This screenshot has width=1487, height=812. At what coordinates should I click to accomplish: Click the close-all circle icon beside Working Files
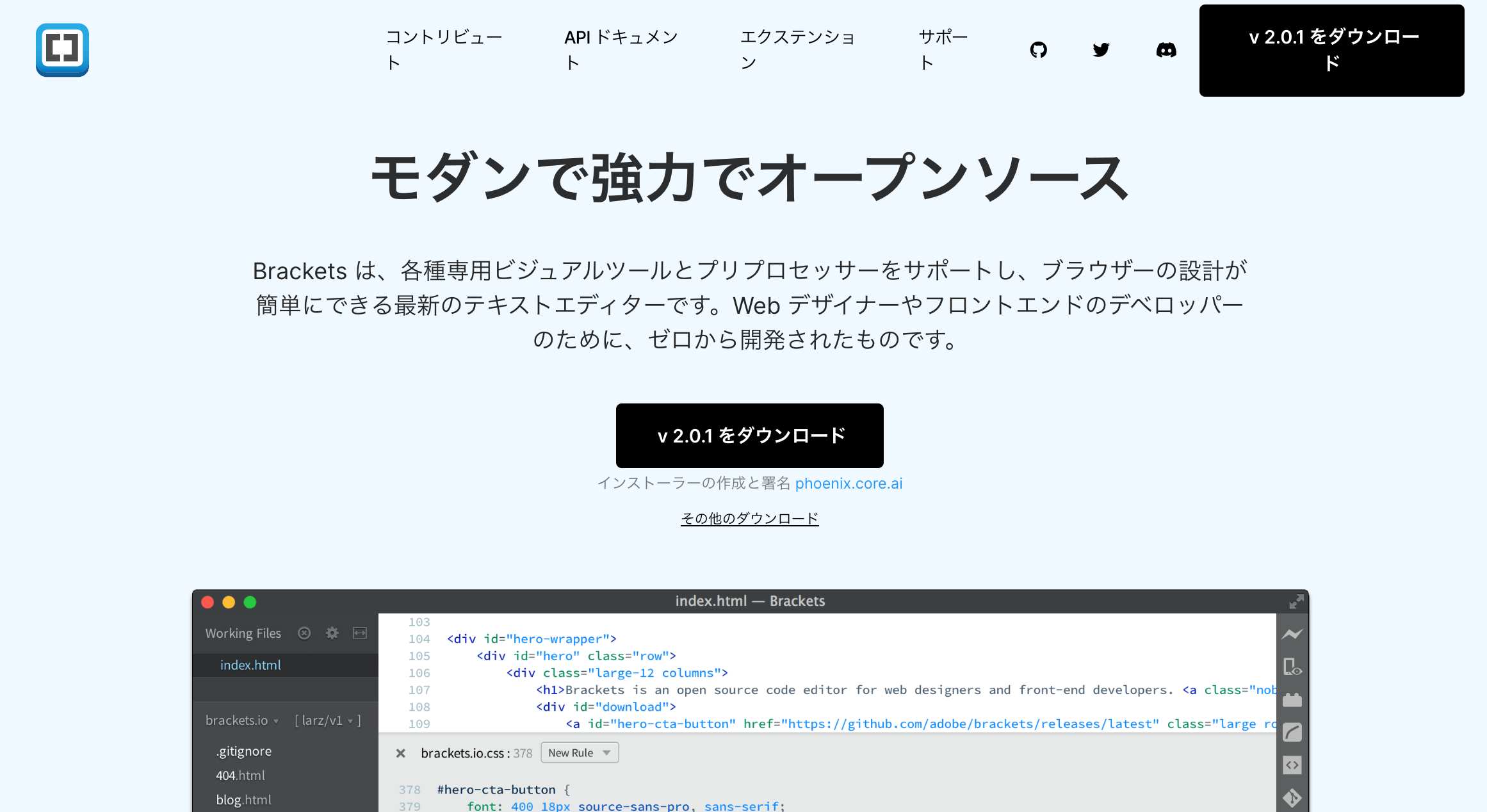pos(304,633)
